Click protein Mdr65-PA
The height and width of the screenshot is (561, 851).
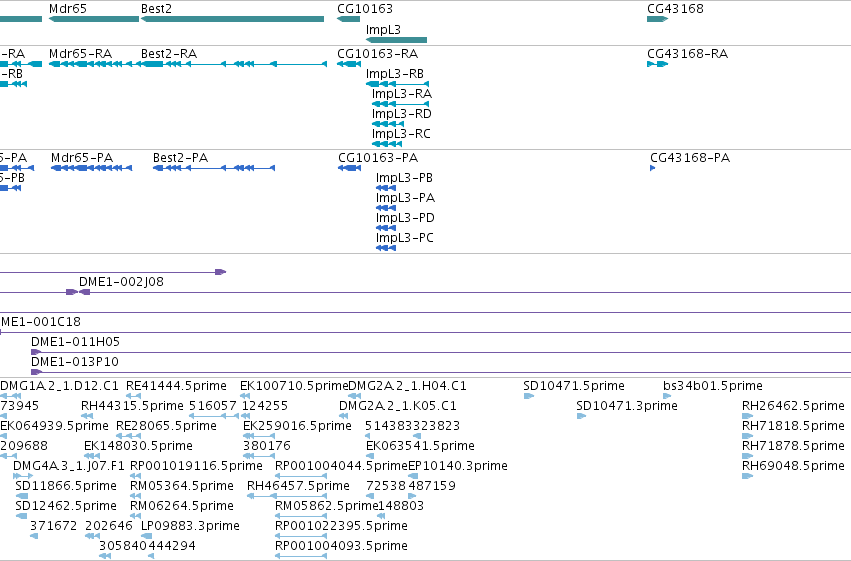82,158
